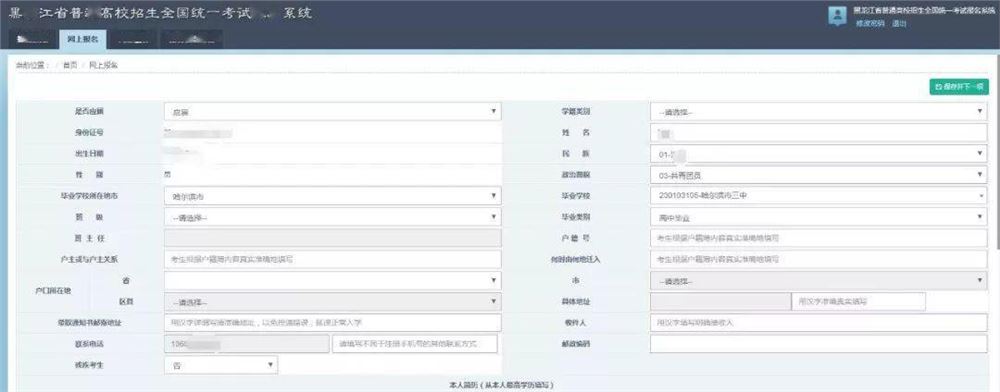The width and height of the screenshot is (1000, 392).
Task: Open the 残疾考生 dropdown showing 否
Action: [x=221, y=365]
